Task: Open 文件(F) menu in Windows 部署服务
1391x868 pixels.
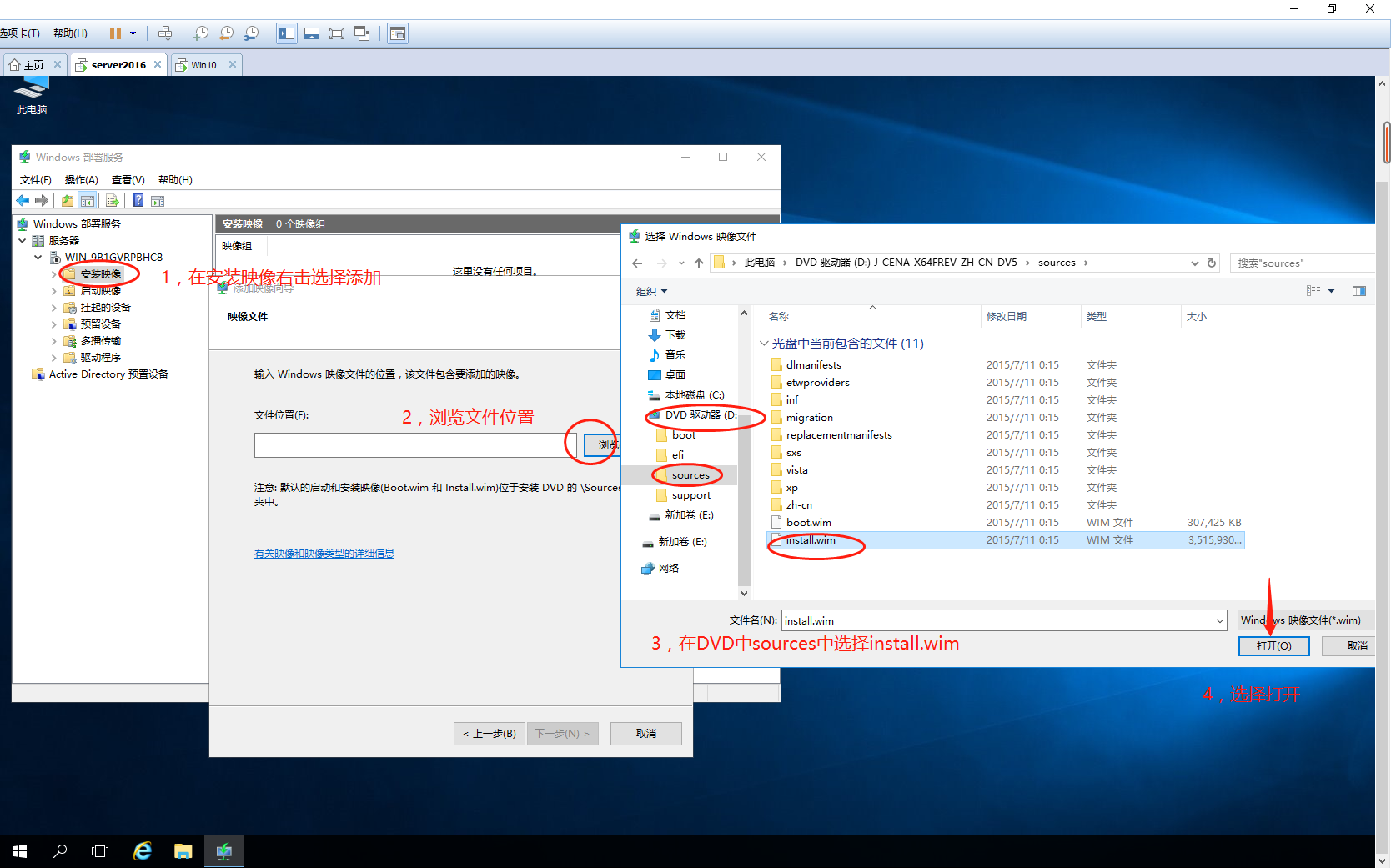Action: [35, 179]
